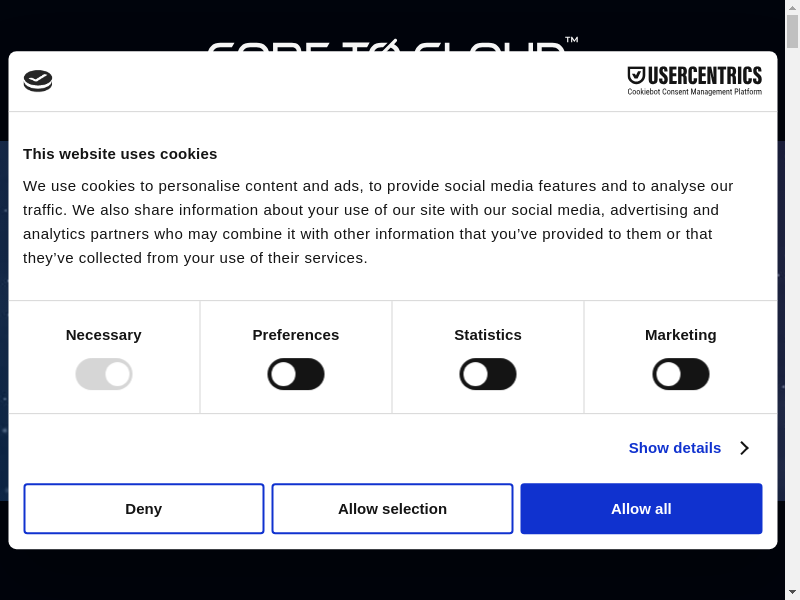The width and height of the screenshot is (800, 600).
Task: Expand the Show details link
Action: click(675, 448)
